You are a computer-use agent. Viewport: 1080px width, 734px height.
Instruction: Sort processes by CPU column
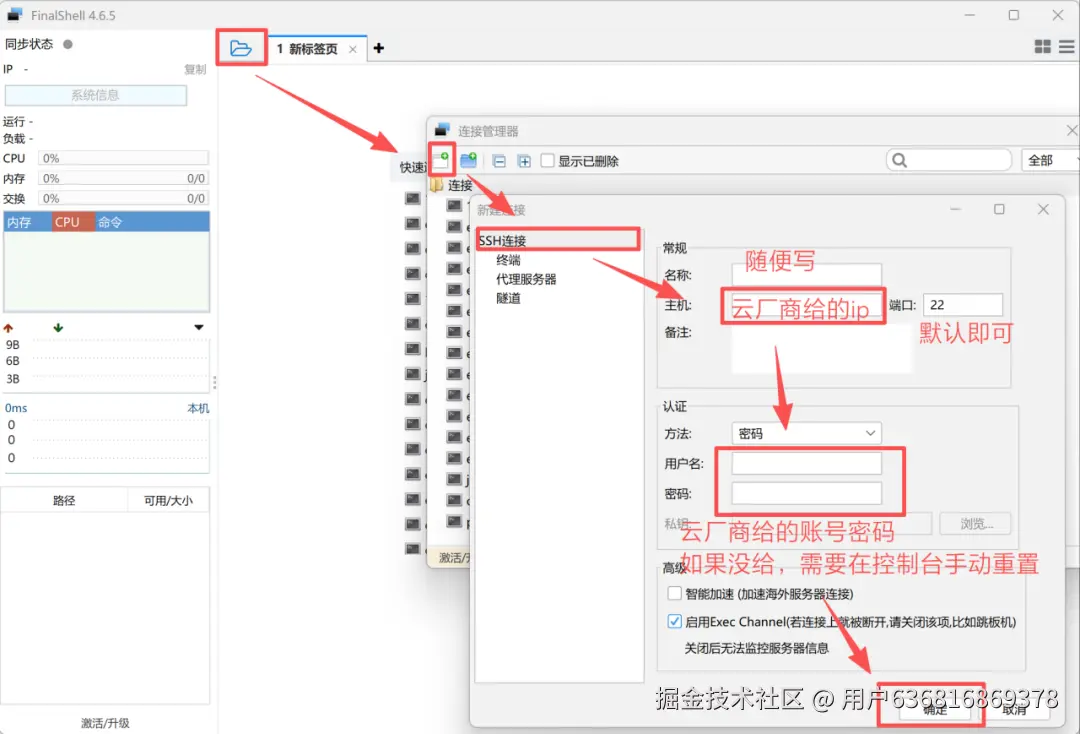73,222
